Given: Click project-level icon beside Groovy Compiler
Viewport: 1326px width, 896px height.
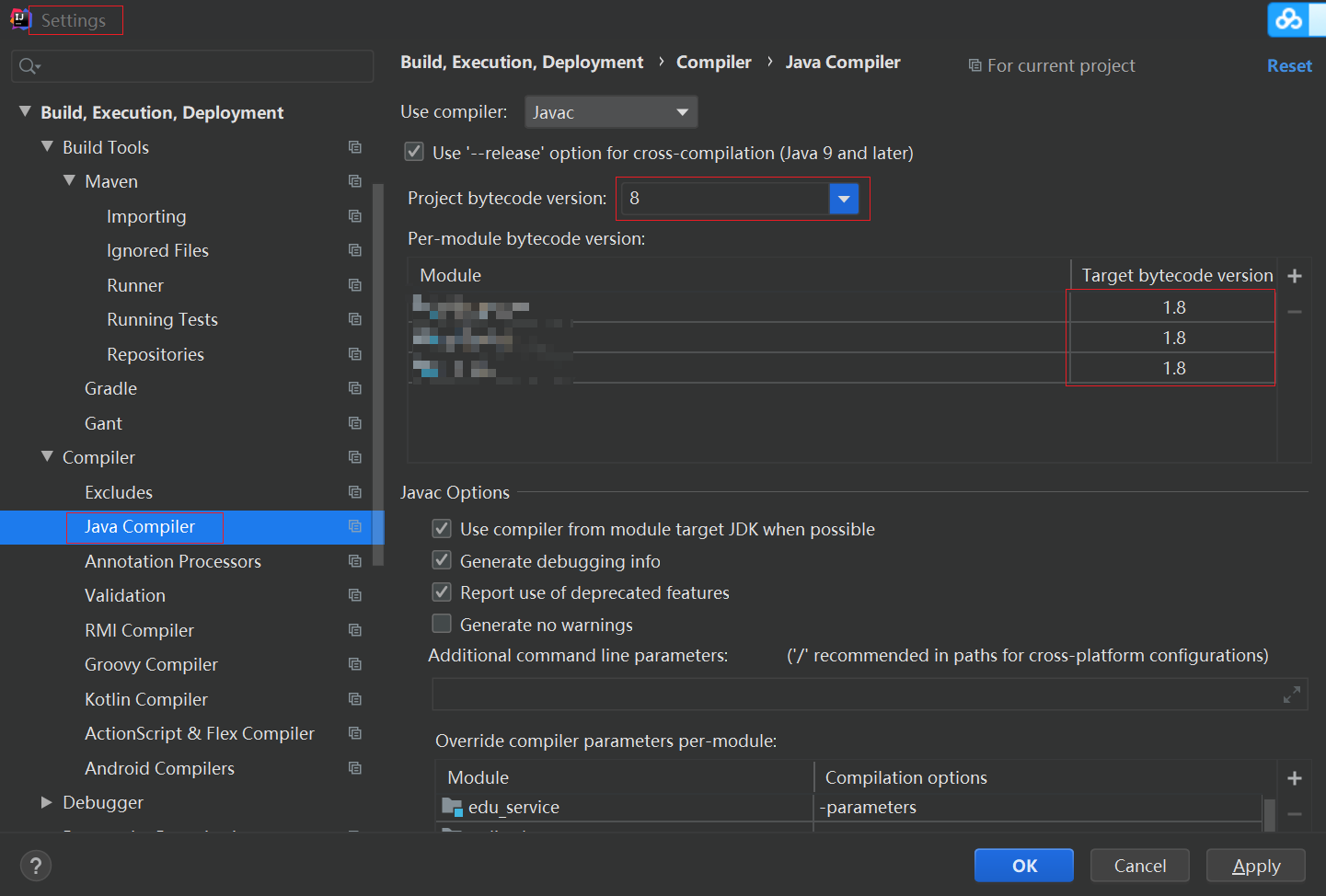Looking at the screenshot, I should click(x=355, y=664).
